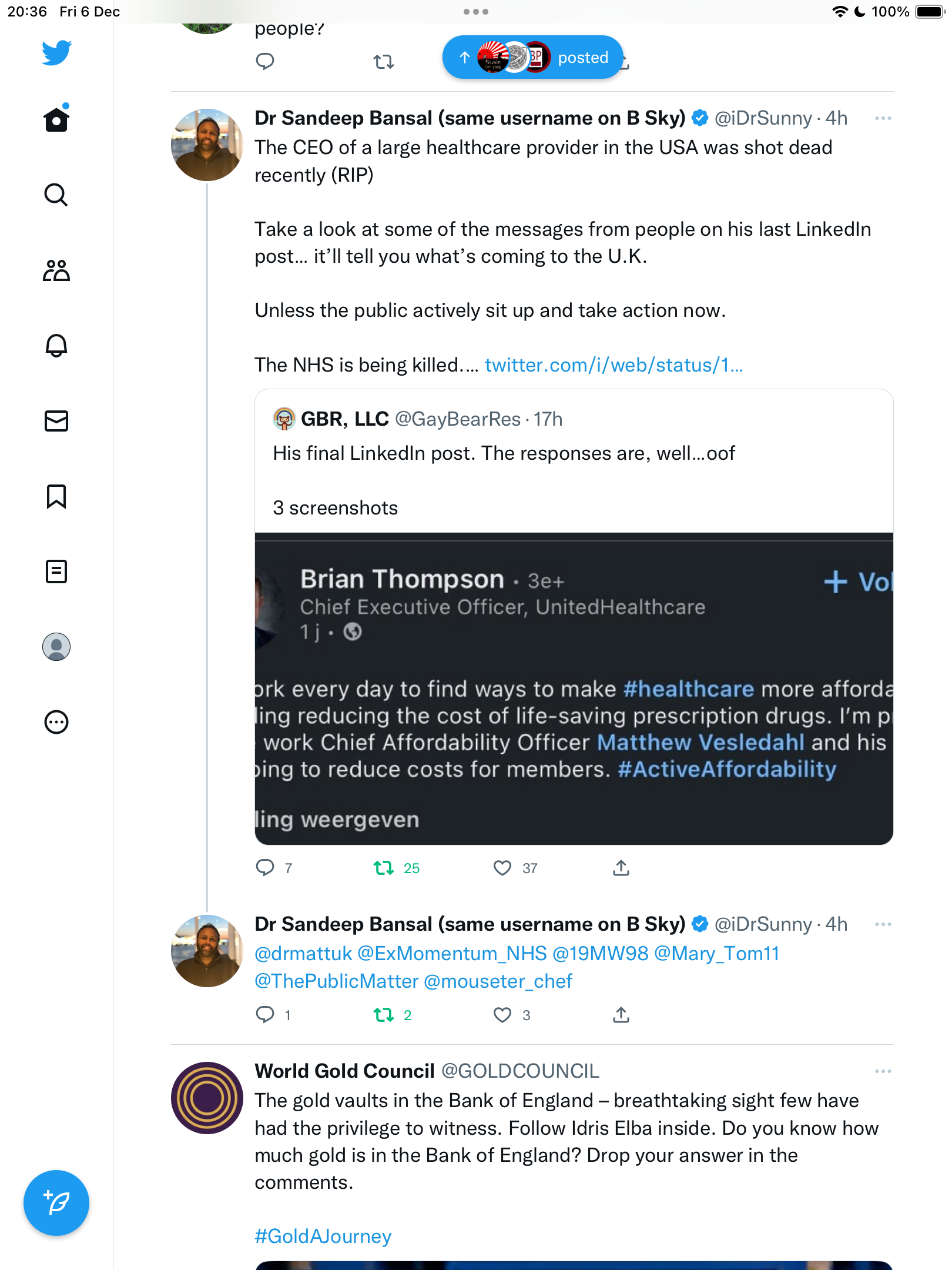Tap the compose tweet button
Screen dimensions: 952x1270
click(x=56, y=1203)
